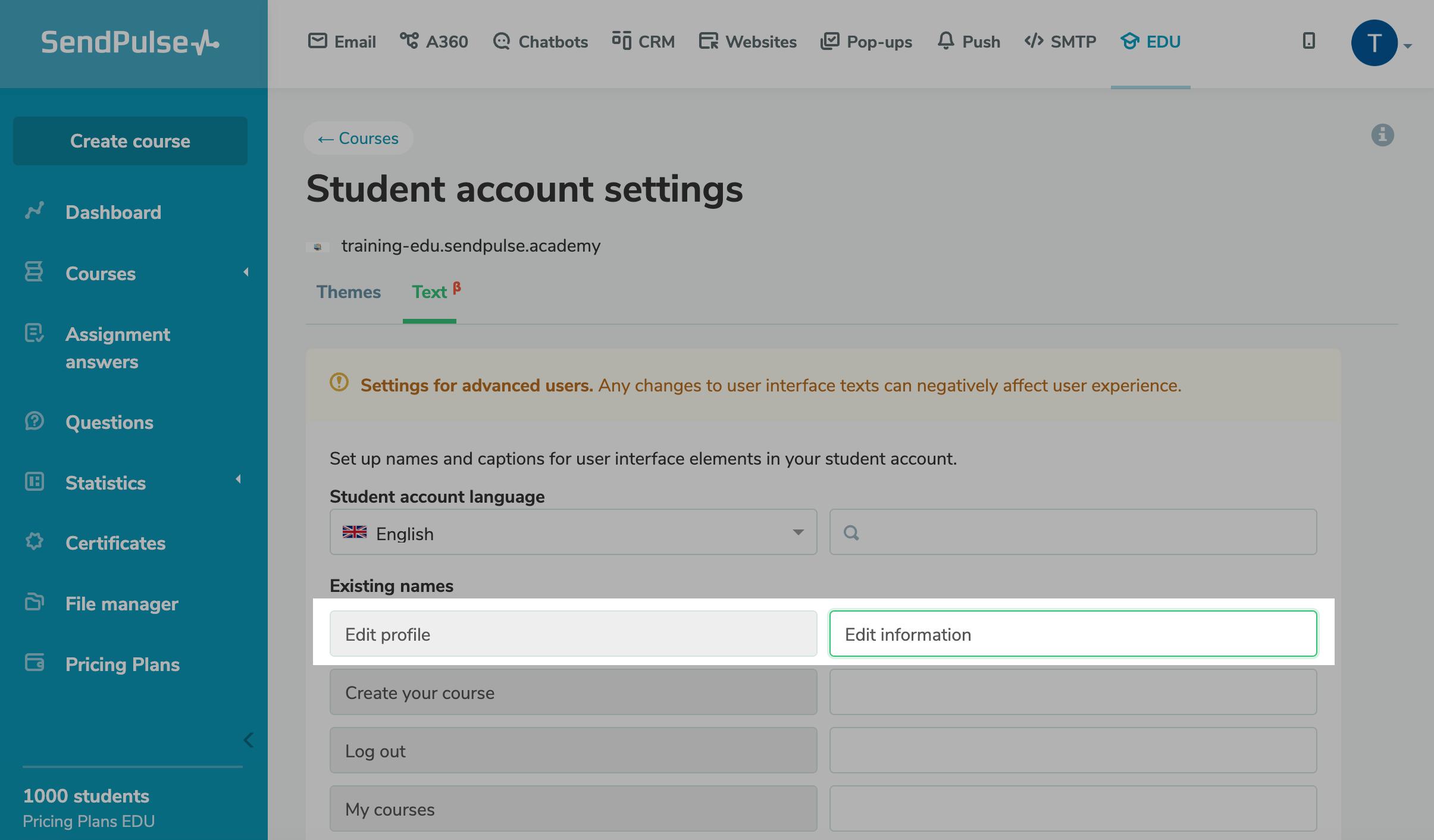Click the Questions icon in sidebar
Screen dimensions: 1434x840
pyautogui.click(x=35, y=421)
